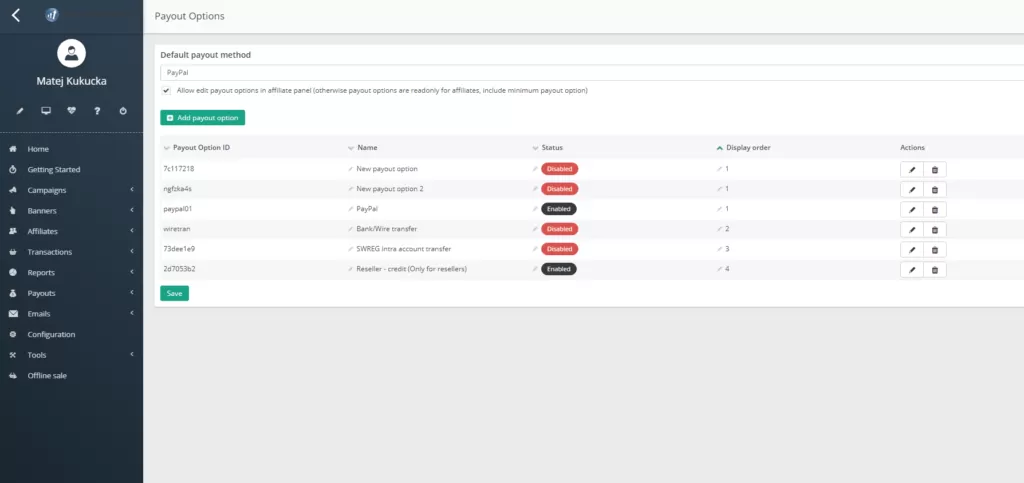The height and width of the screenshot is (483, 1024).
Task: Click the monitor icon in sidebar profile
Action: pos(45,111)
